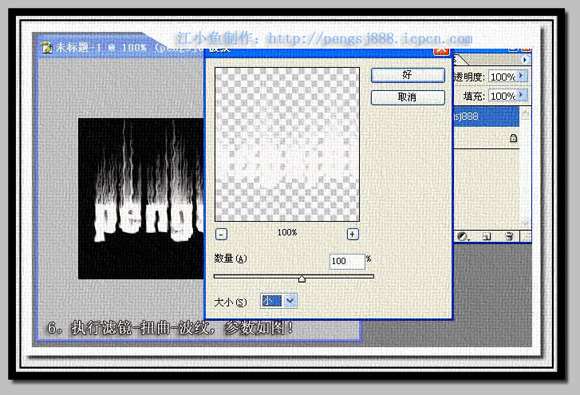Click the 数量 amount value field
Image resolution: width=580 pixels, height=395 pixels.
pyautogui.click(x=347, y=261)
